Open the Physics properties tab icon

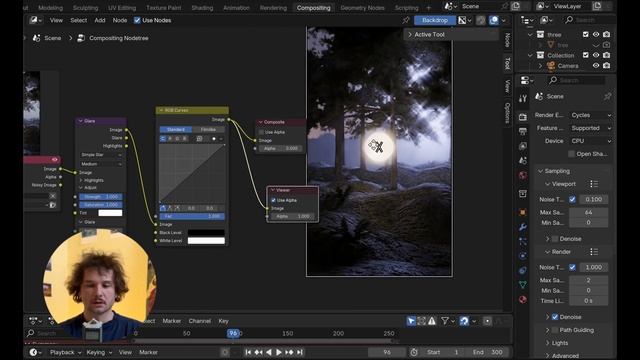pos(523,256)
